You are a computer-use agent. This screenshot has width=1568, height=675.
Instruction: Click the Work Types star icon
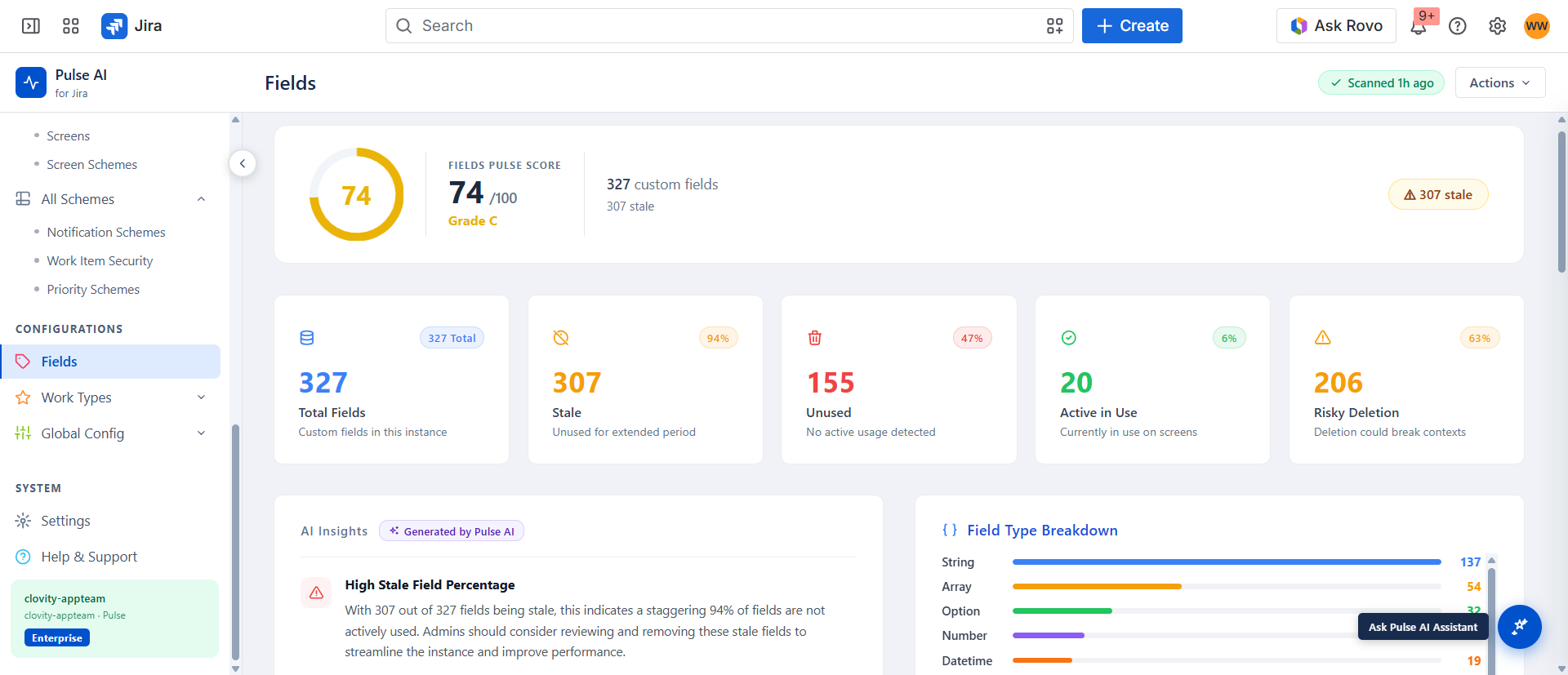pos(23,397)
